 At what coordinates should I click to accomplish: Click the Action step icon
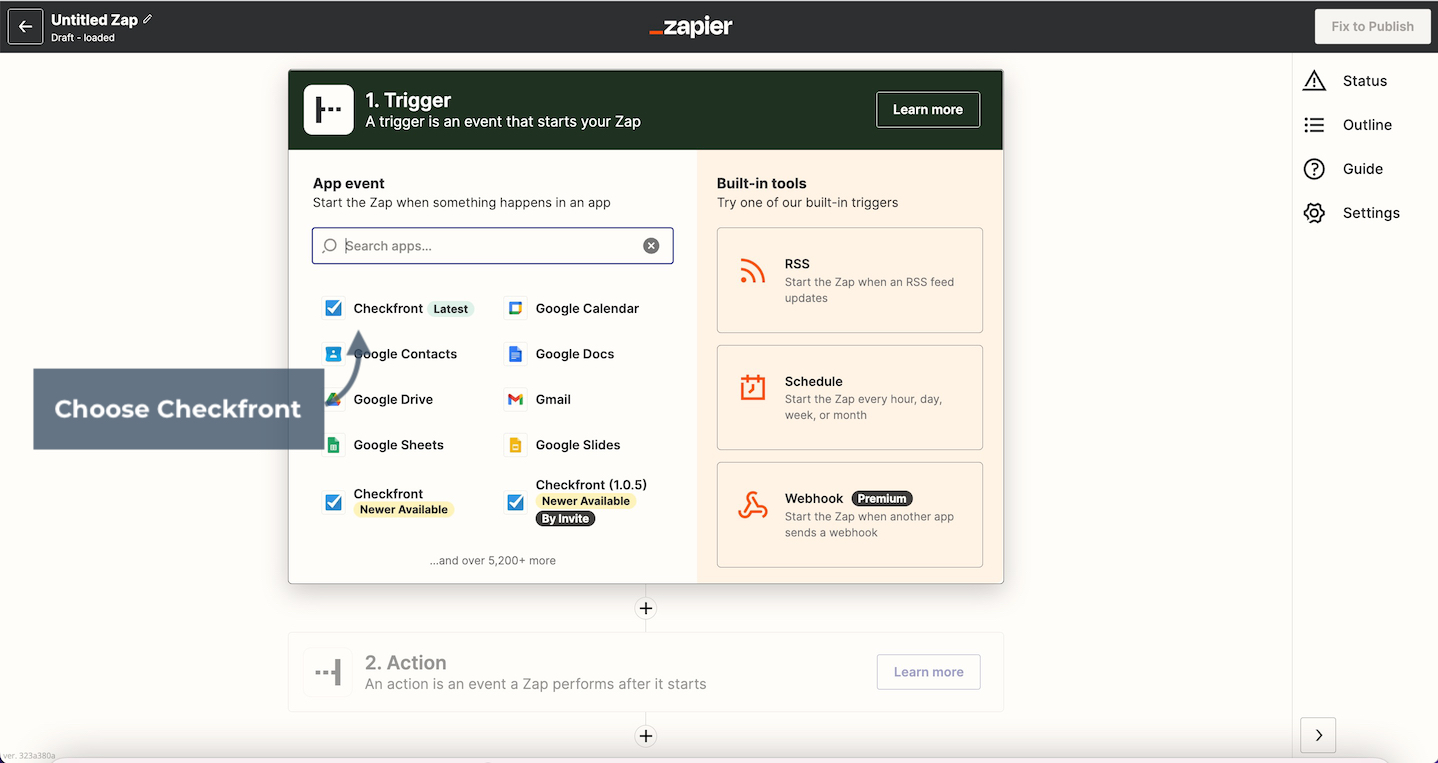(x=328, y=672)
